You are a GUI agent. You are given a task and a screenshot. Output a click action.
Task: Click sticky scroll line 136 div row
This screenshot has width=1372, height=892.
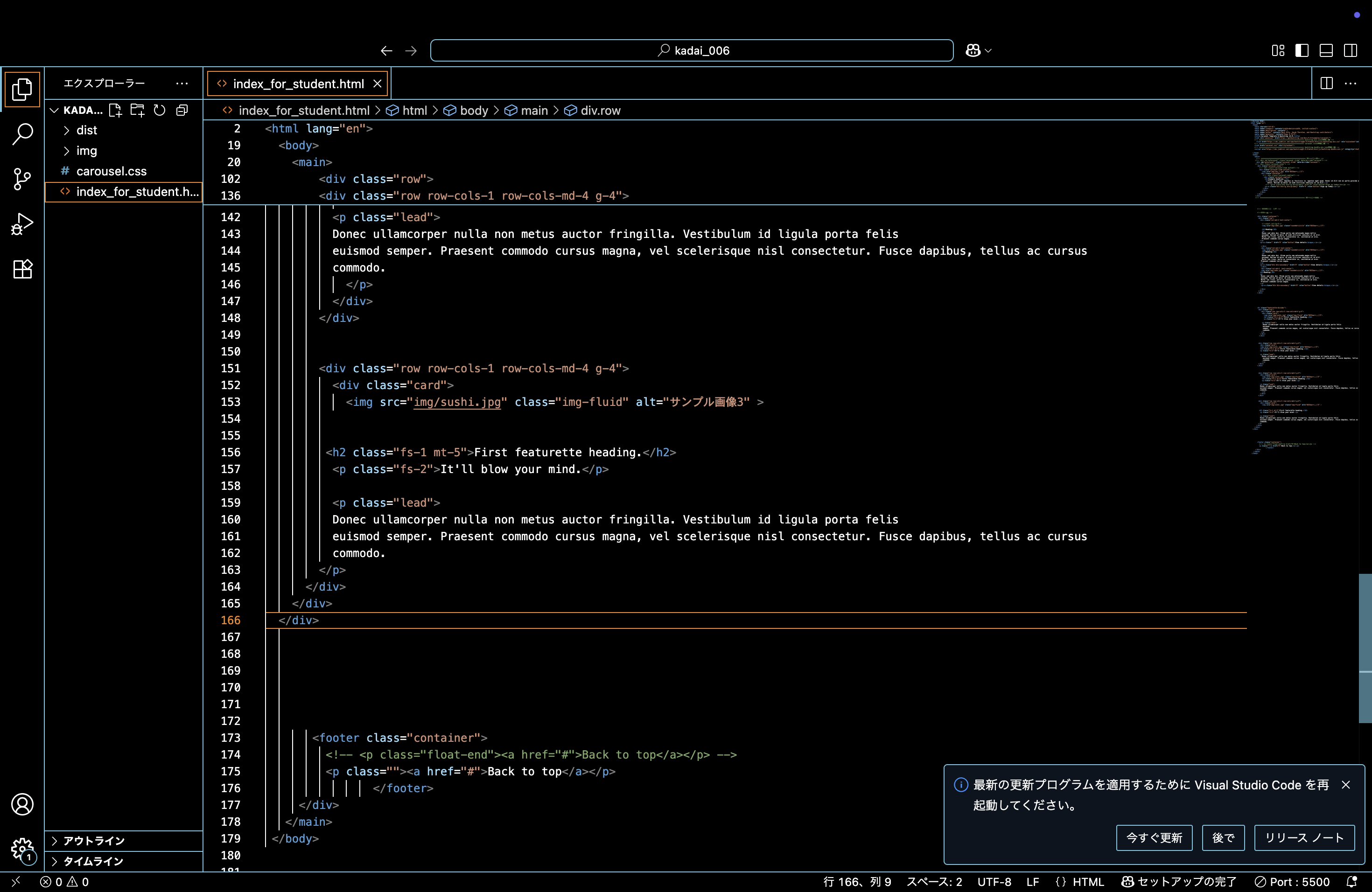[473, 196]
